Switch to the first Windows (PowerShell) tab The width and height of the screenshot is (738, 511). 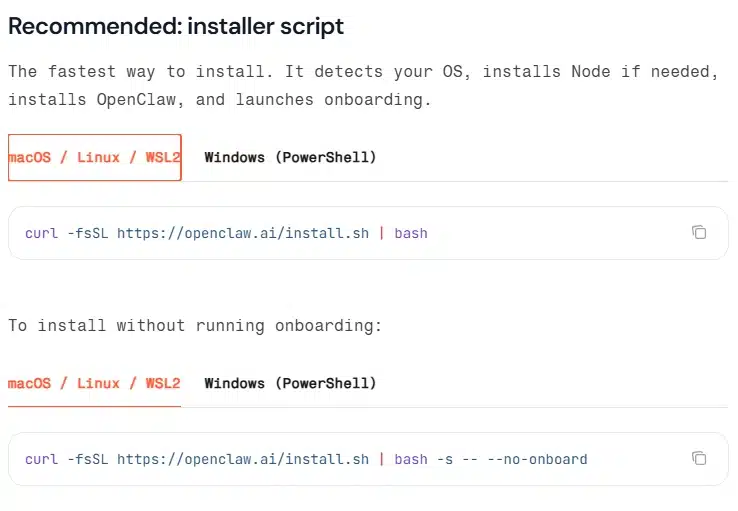(290, 158)
